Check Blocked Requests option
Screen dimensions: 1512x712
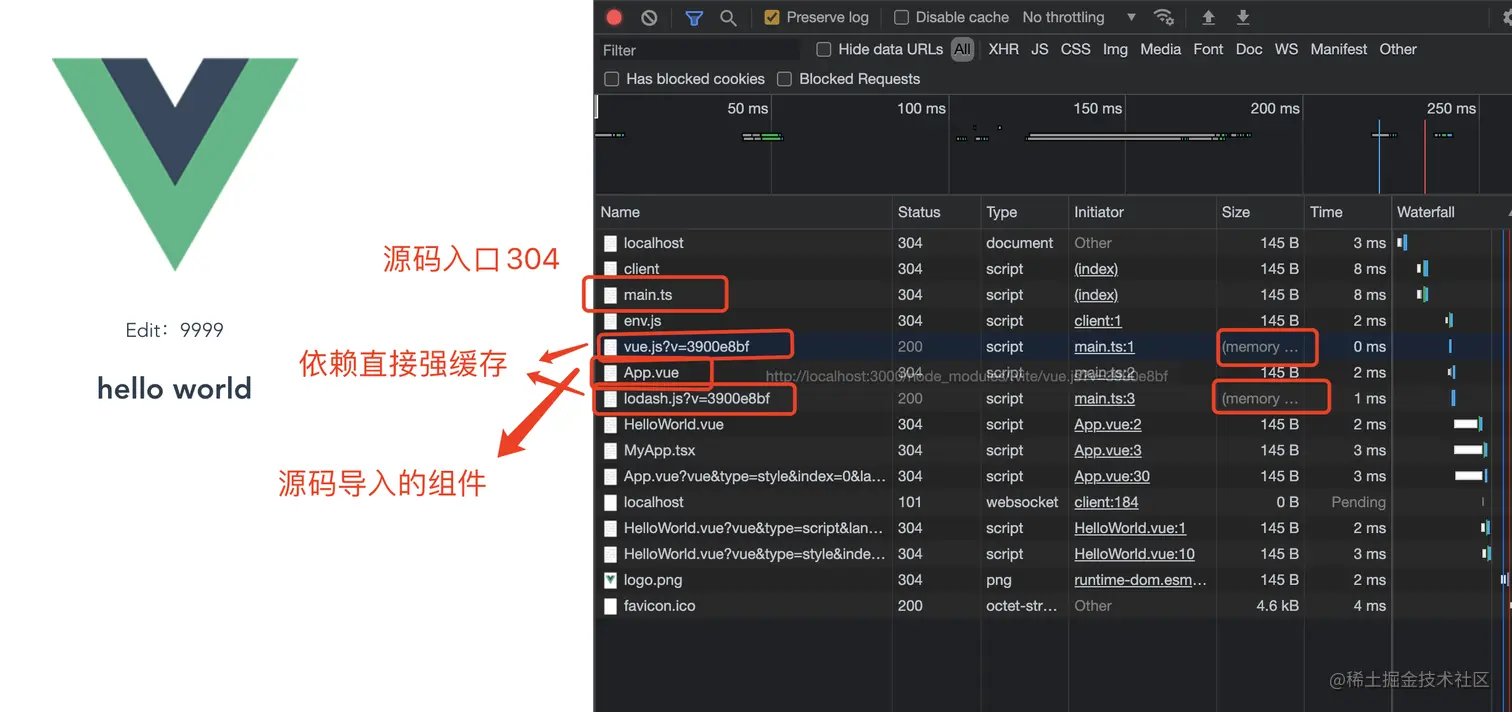coord(785,79)
